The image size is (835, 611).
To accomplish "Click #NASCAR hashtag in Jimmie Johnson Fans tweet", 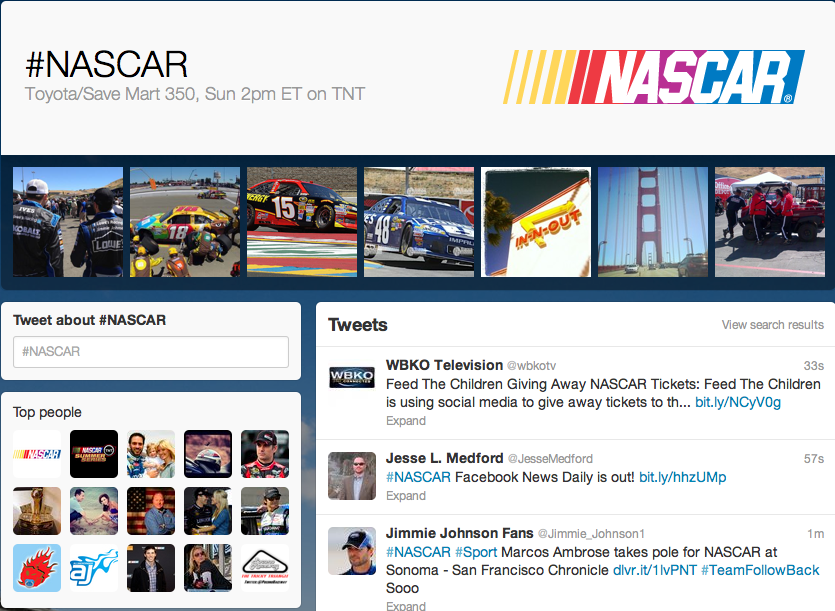I will tap(419, 552).
